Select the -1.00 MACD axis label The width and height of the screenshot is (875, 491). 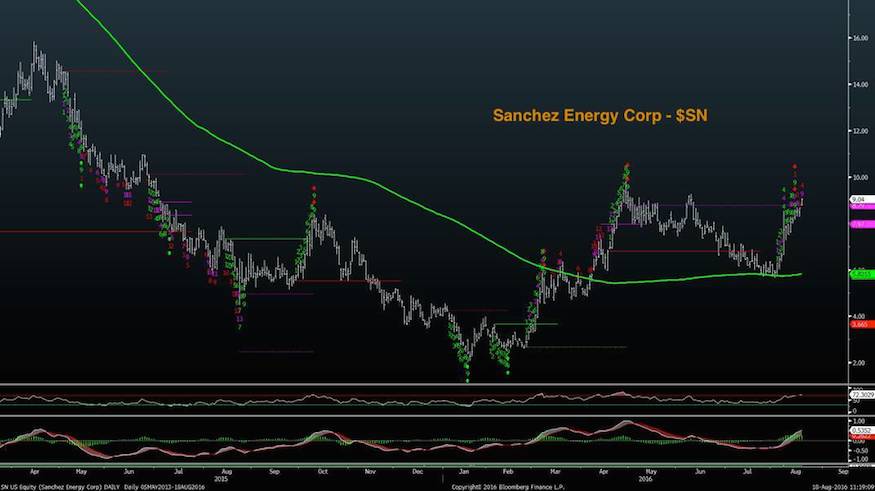click(859, 459)
